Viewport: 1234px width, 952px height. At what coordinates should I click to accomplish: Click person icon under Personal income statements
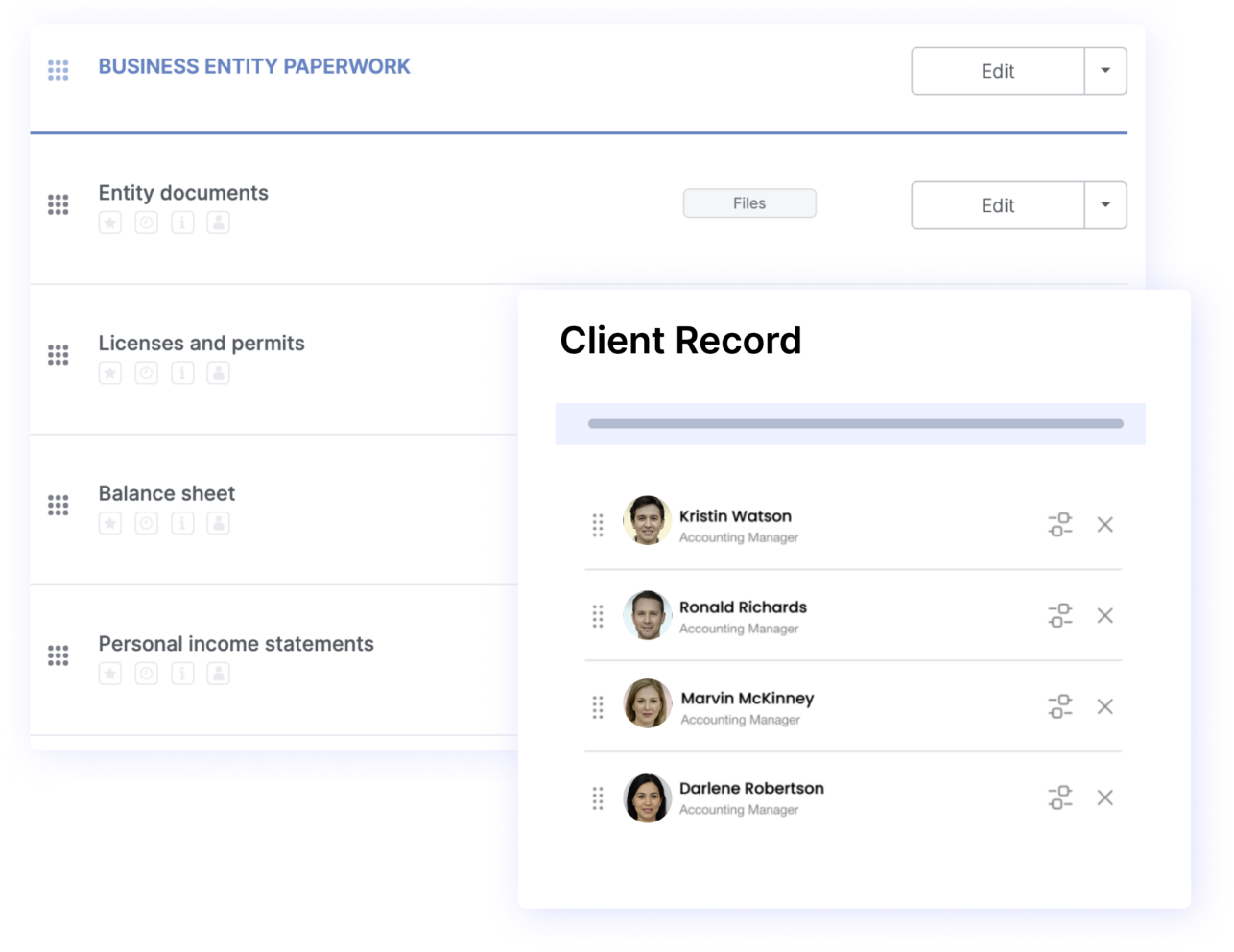pos(219,674)
